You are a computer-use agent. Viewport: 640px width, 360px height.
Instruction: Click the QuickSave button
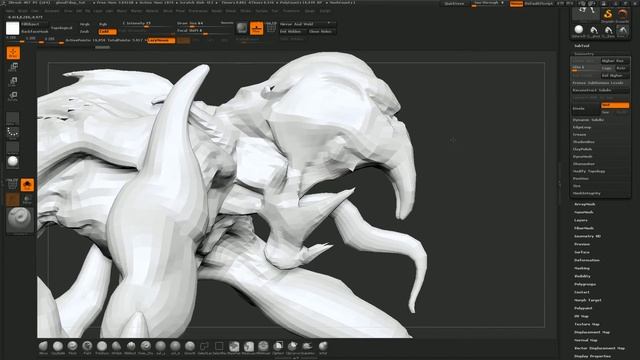[454, 3]
